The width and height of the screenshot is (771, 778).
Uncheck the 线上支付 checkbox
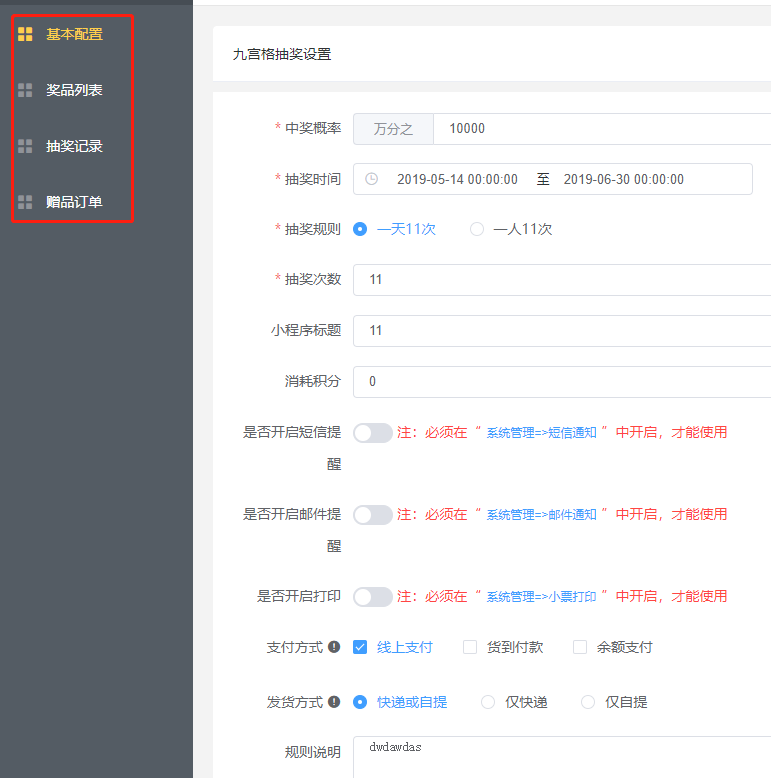point(360,647)
